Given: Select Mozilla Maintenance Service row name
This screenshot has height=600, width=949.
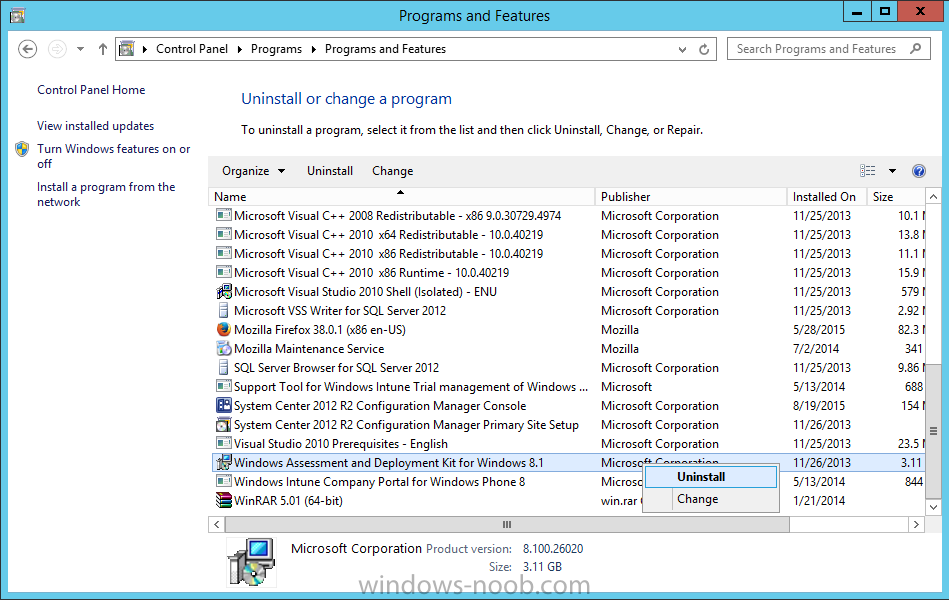Looking at the screenshot, I should point(309,349).
